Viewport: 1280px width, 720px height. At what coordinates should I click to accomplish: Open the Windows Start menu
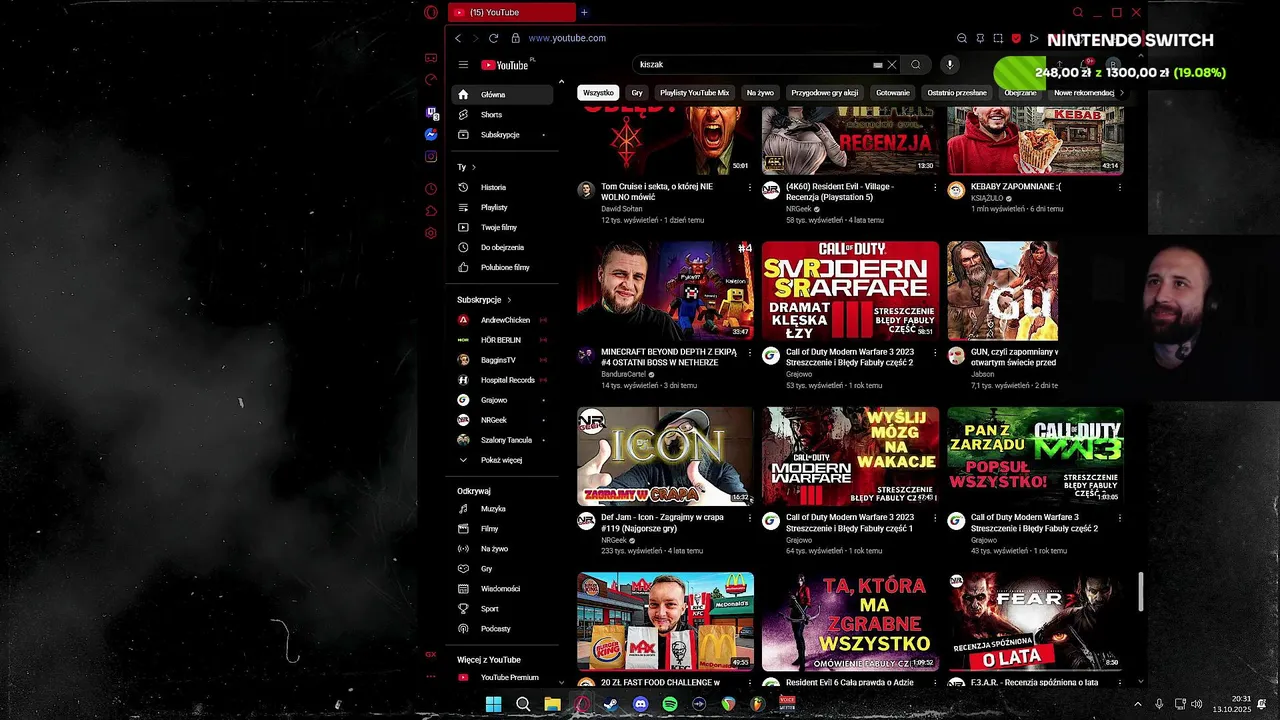pyautogui.click(x=493, y=704)
